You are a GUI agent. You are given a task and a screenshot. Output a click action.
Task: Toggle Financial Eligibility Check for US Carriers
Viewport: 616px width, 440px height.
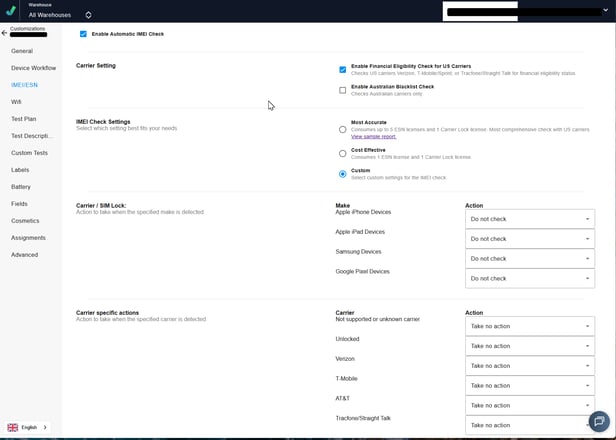click(343, 69)
